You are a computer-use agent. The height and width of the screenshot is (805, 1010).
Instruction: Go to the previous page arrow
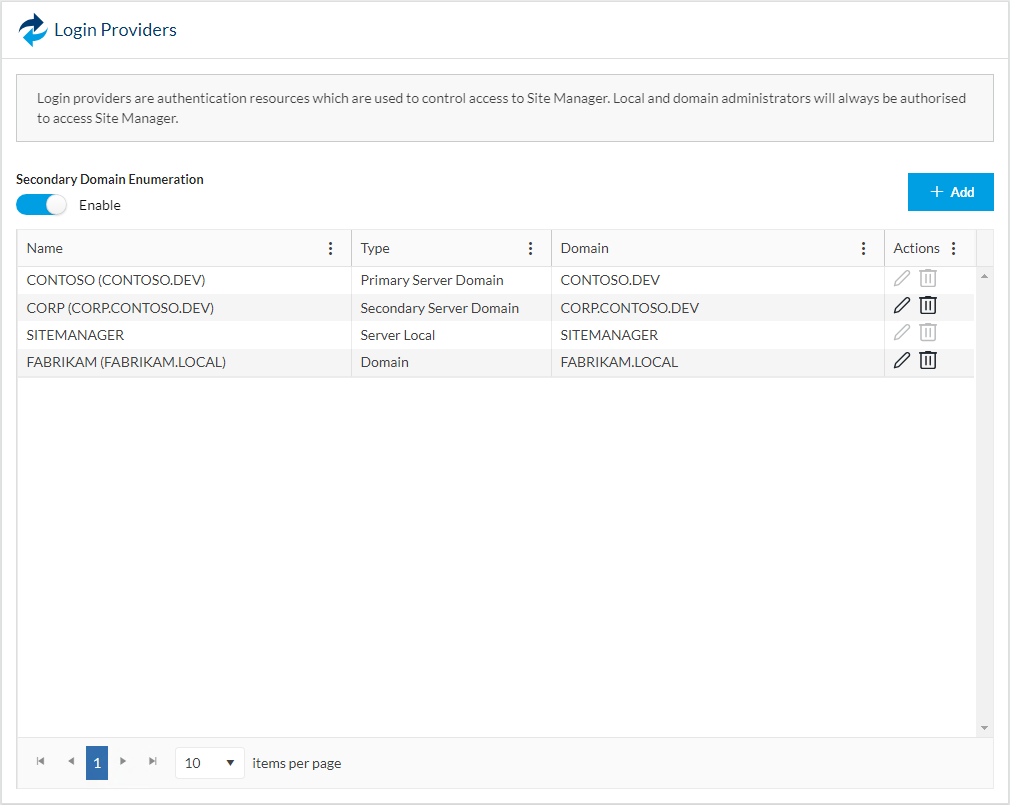click(71, 762)
